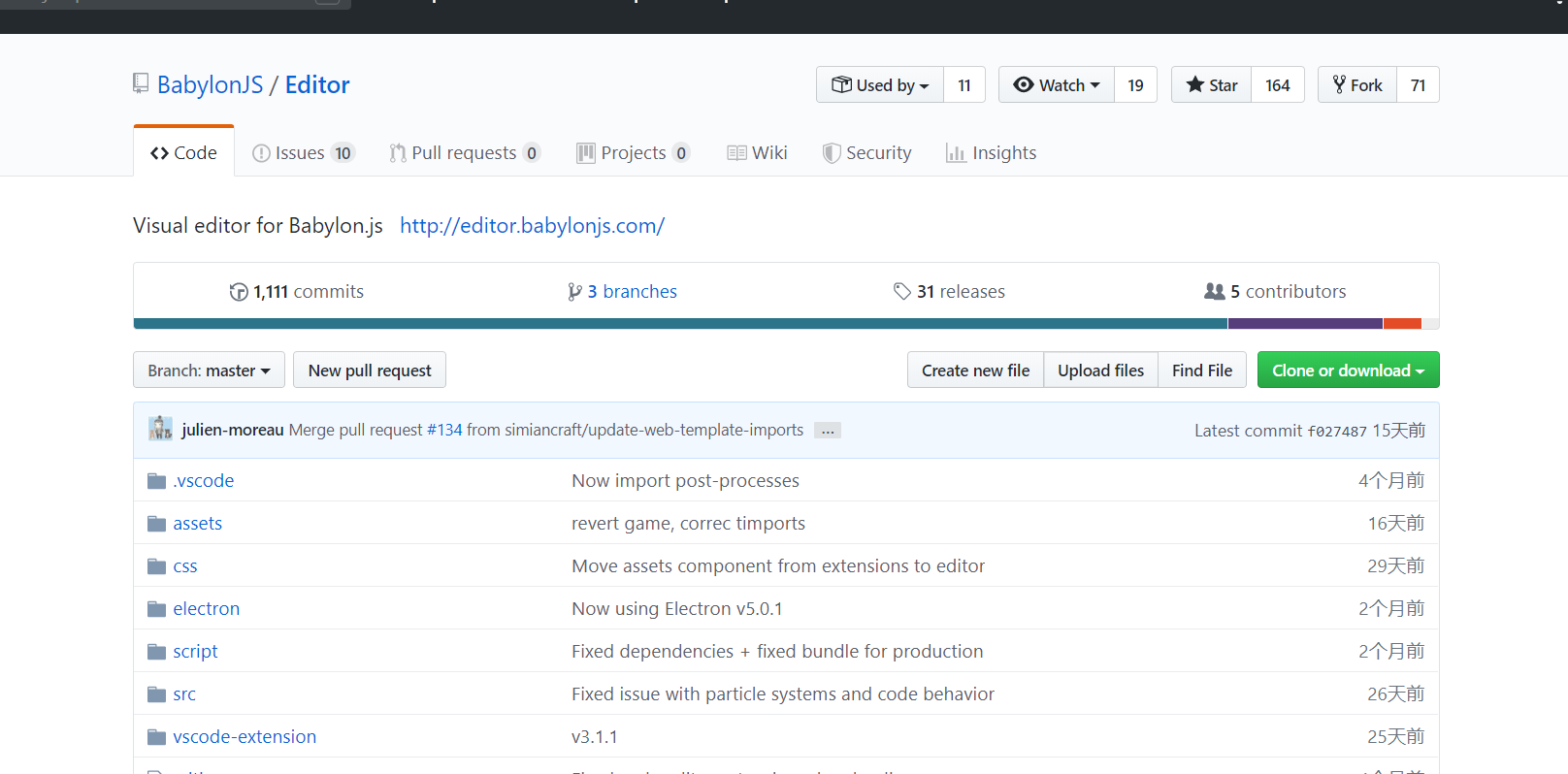
Task: Fork the repository
Action: point(1357,85)
